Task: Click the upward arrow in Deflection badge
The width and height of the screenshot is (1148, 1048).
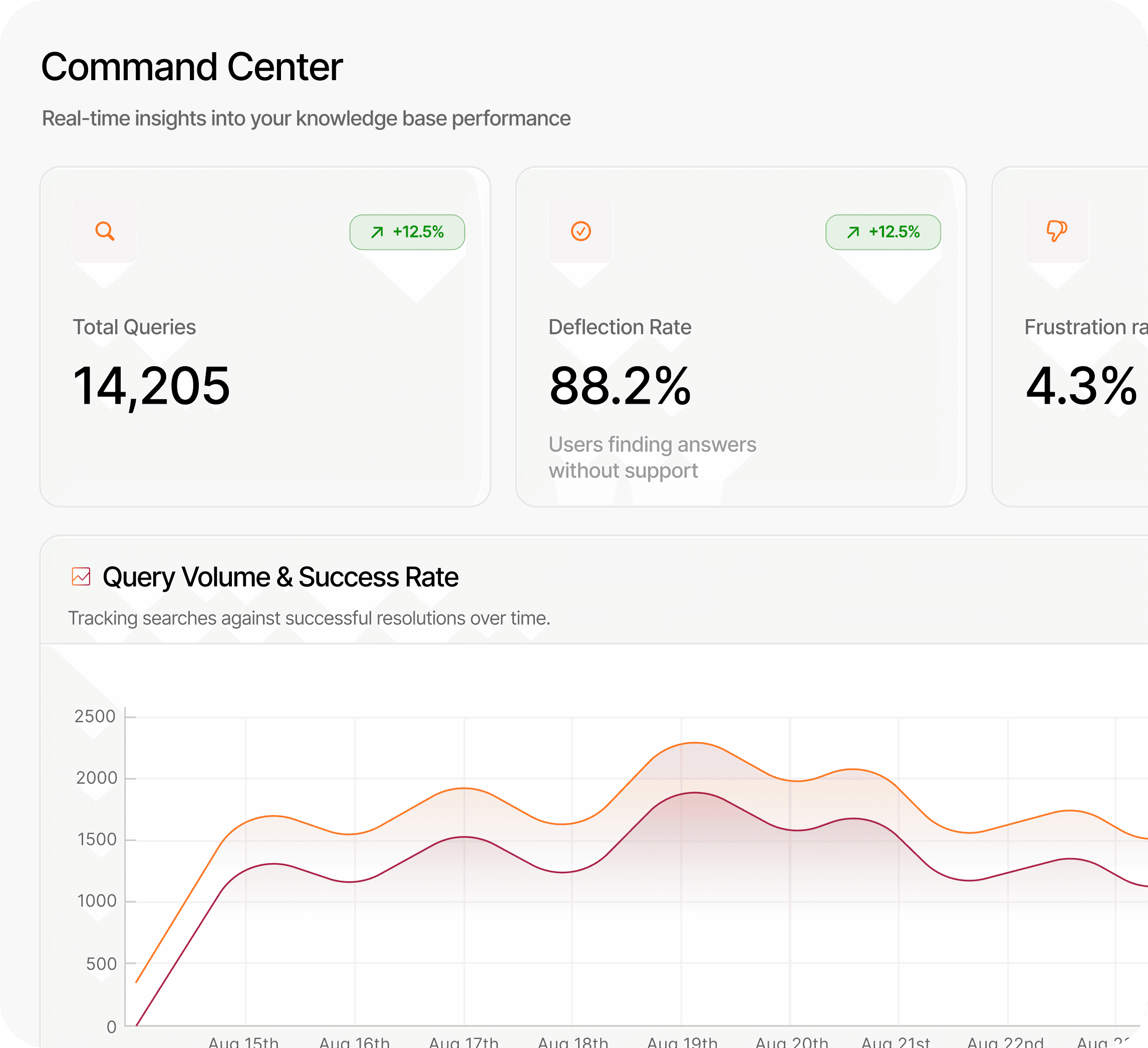Action: click(852, 232)
